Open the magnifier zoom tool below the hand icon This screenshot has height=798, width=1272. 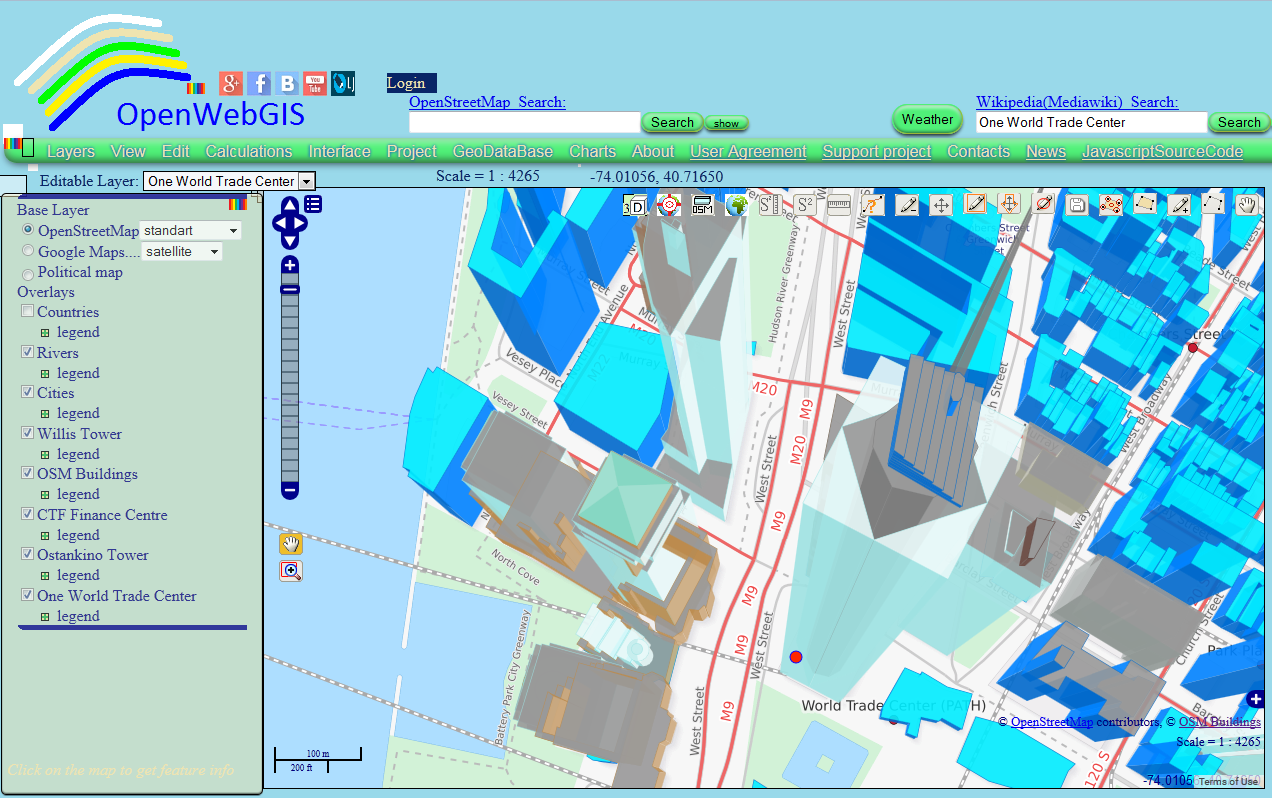[x=290, y=571]
